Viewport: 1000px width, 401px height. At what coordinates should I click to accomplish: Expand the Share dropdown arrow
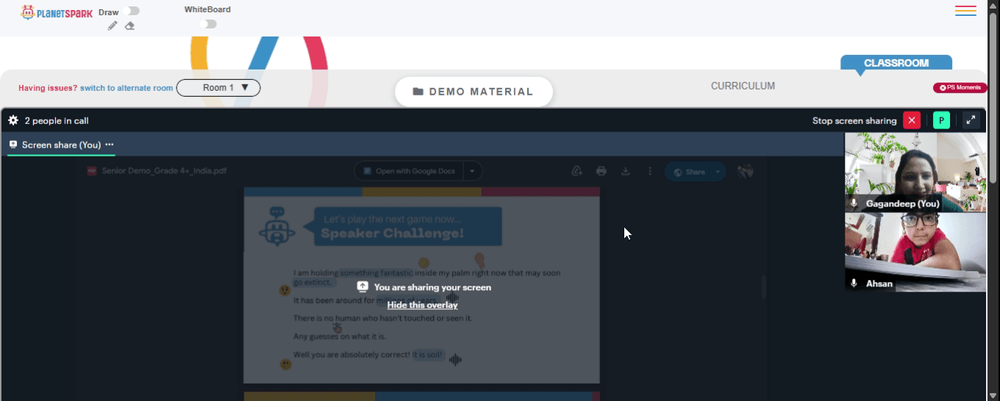click(x=718, y=171)
